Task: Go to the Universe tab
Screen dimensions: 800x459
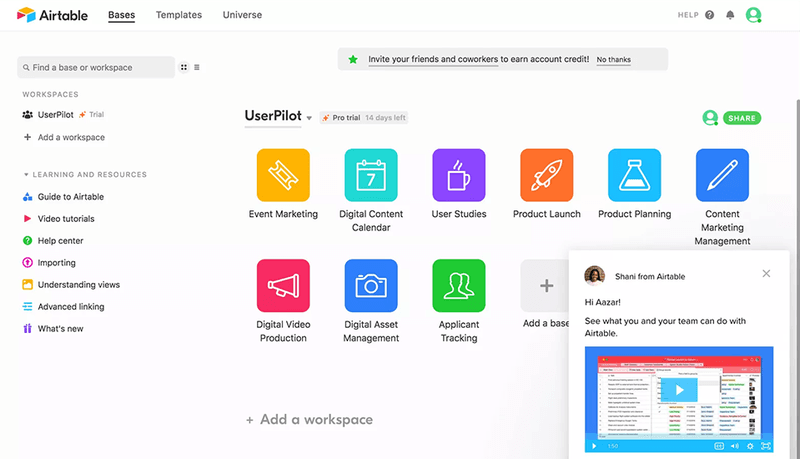Action: (242, 15)
